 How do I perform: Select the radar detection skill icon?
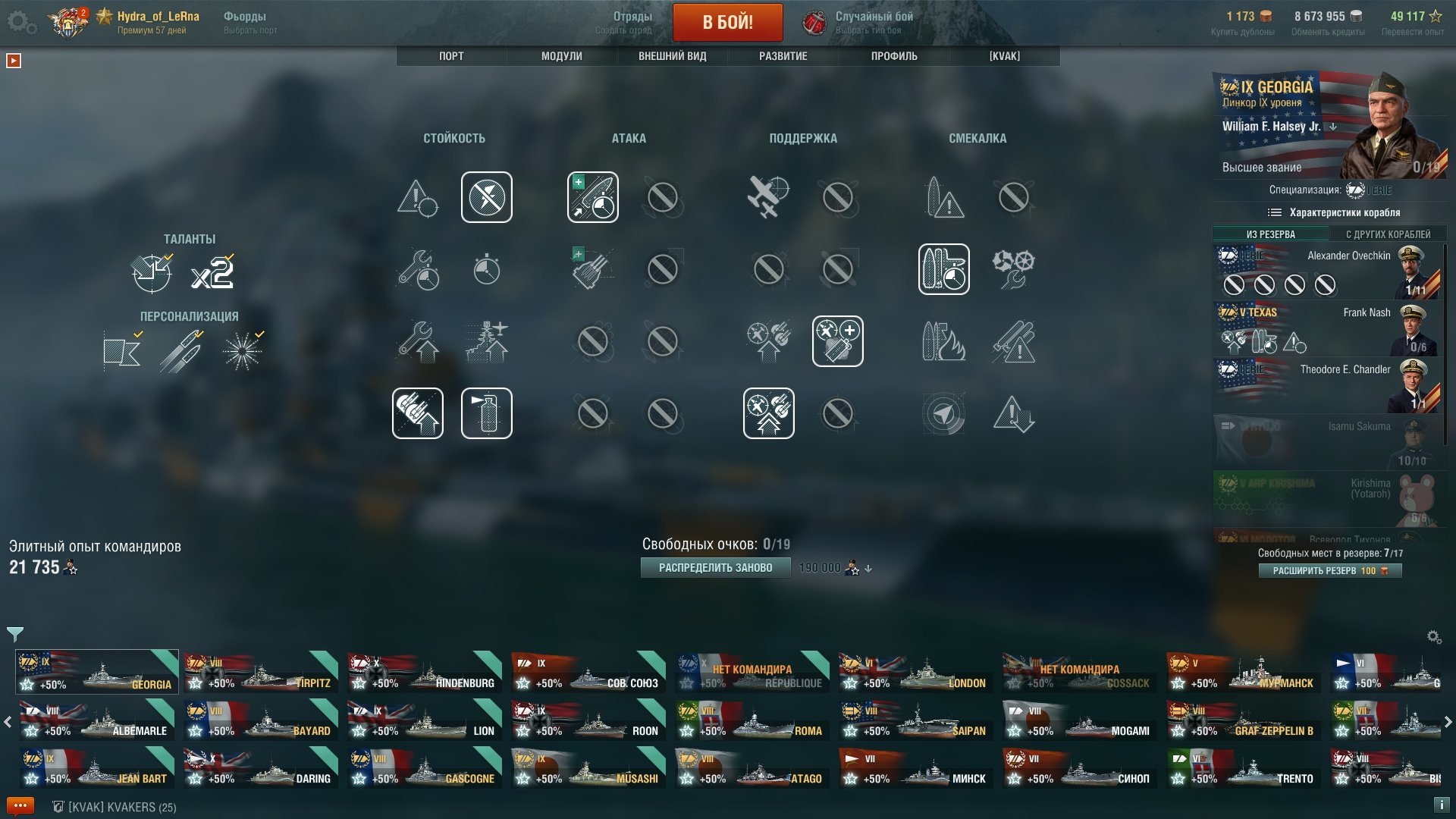point(943,413)
